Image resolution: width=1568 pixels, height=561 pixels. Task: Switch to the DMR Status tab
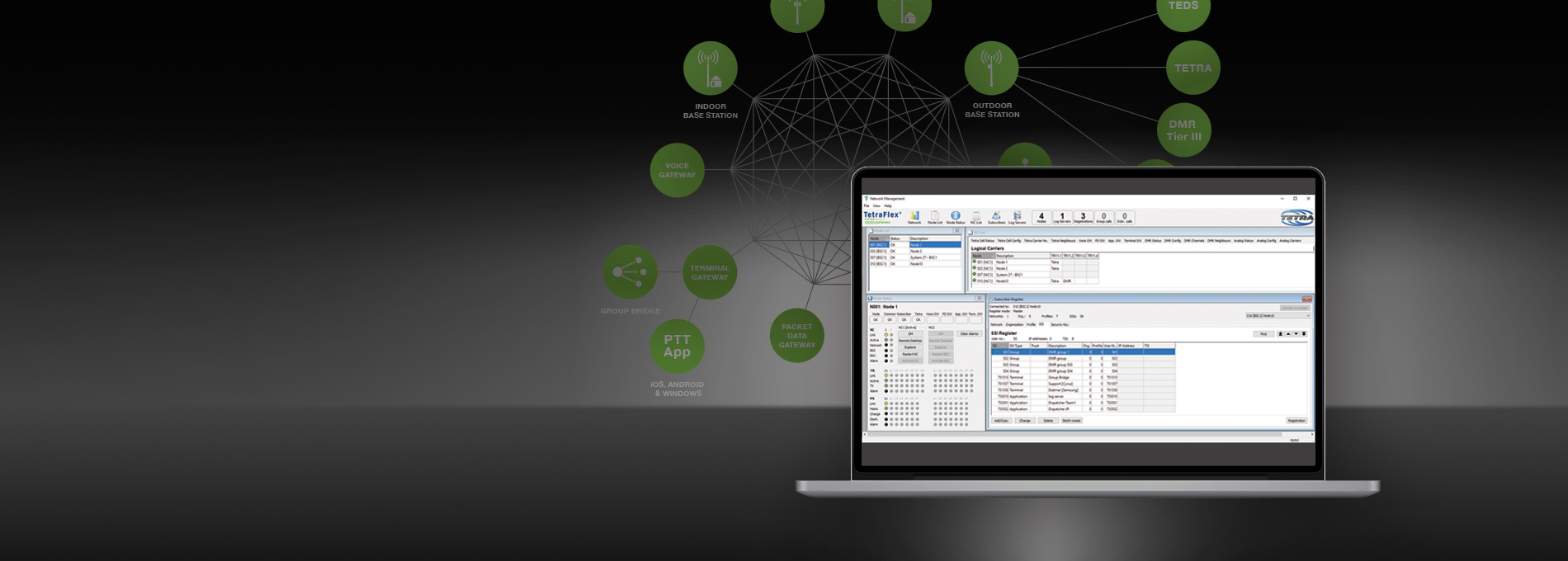tap(1153, 241)
